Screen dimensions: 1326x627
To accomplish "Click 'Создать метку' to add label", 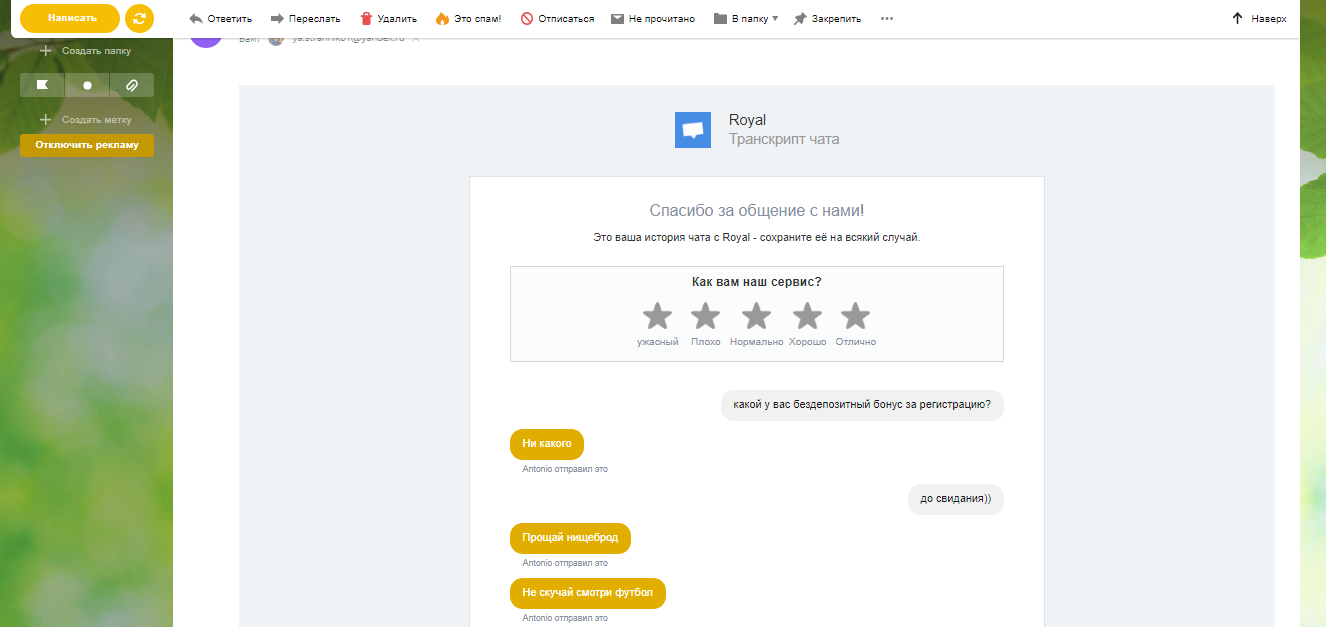I will (86, 120).
